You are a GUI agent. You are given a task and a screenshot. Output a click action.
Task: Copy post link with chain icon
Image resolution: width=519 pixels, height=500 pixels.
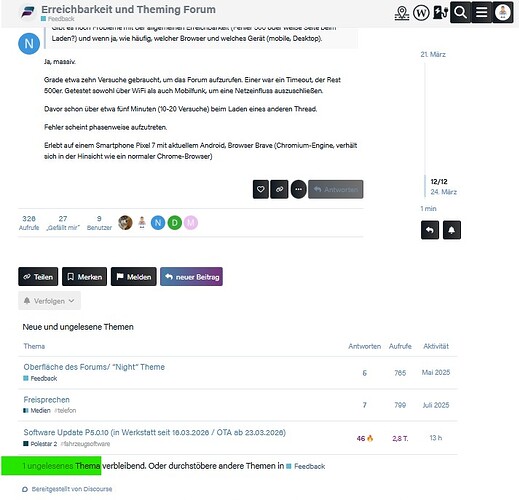coord(279,189)
